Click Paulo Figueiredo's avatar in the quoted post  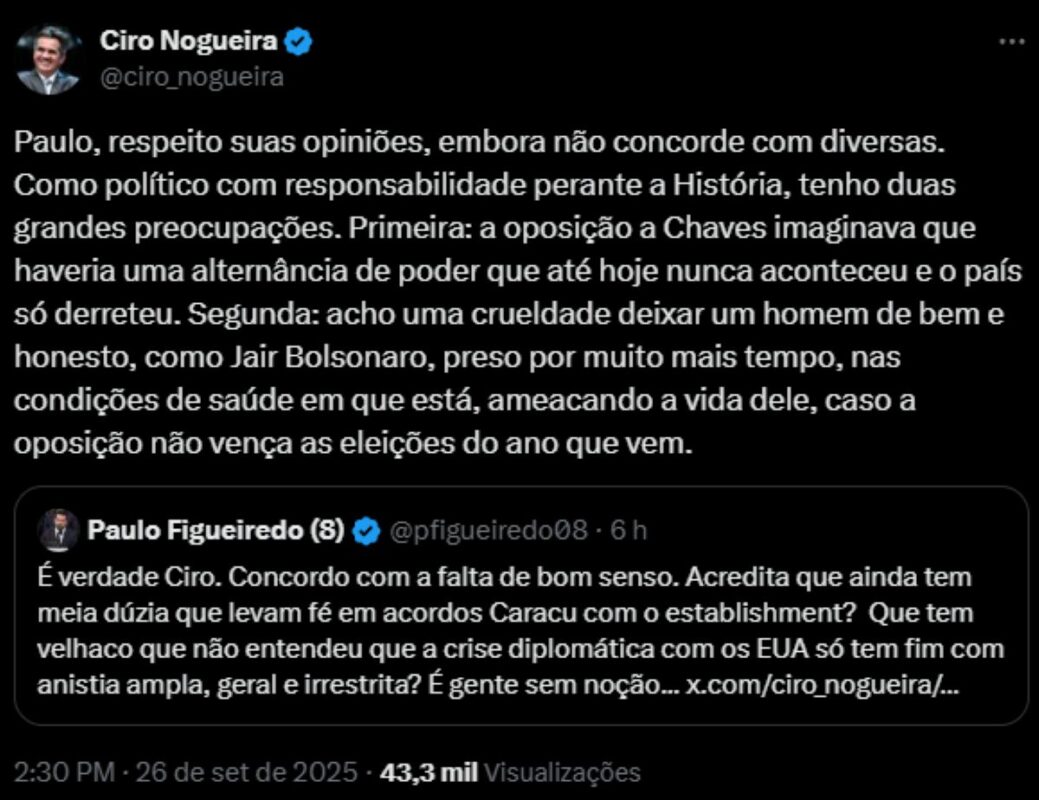point(59,530)
